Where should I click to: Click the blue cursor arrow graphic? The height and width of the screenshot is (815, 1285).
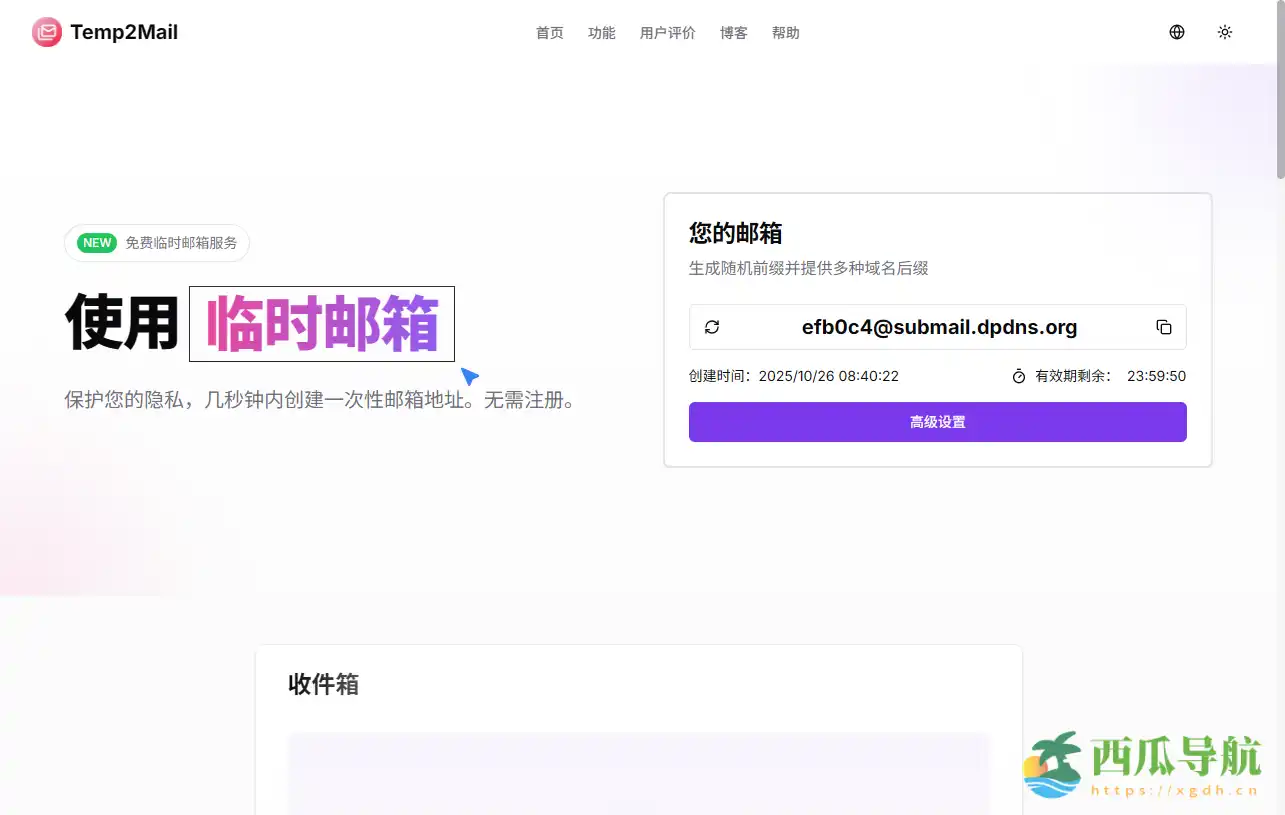click(469, 376)
